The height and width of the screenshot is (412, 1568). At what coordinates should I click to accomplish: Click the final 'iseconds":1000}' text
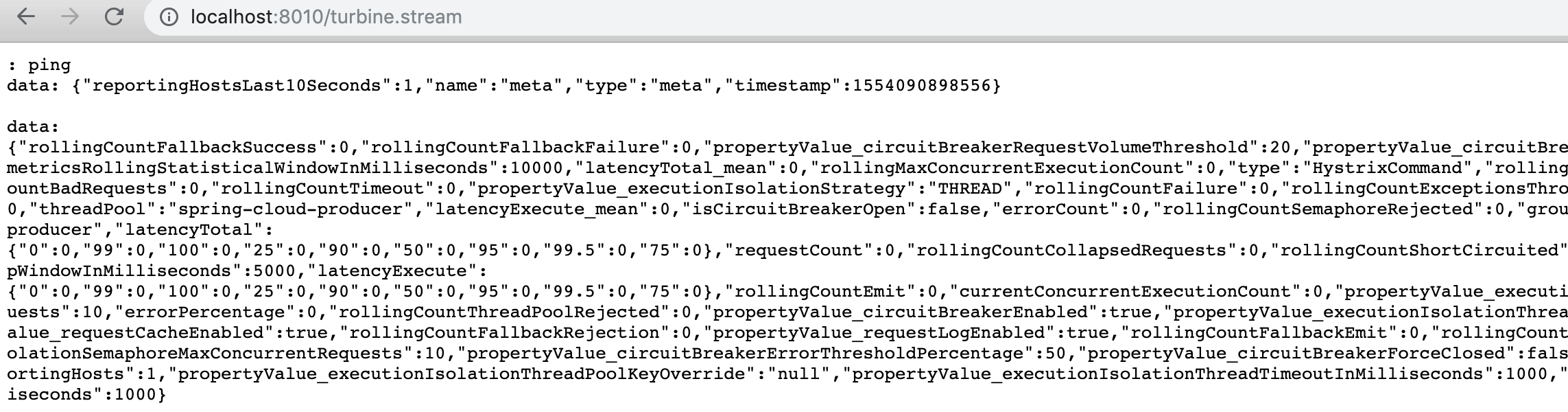click(86, 395)
